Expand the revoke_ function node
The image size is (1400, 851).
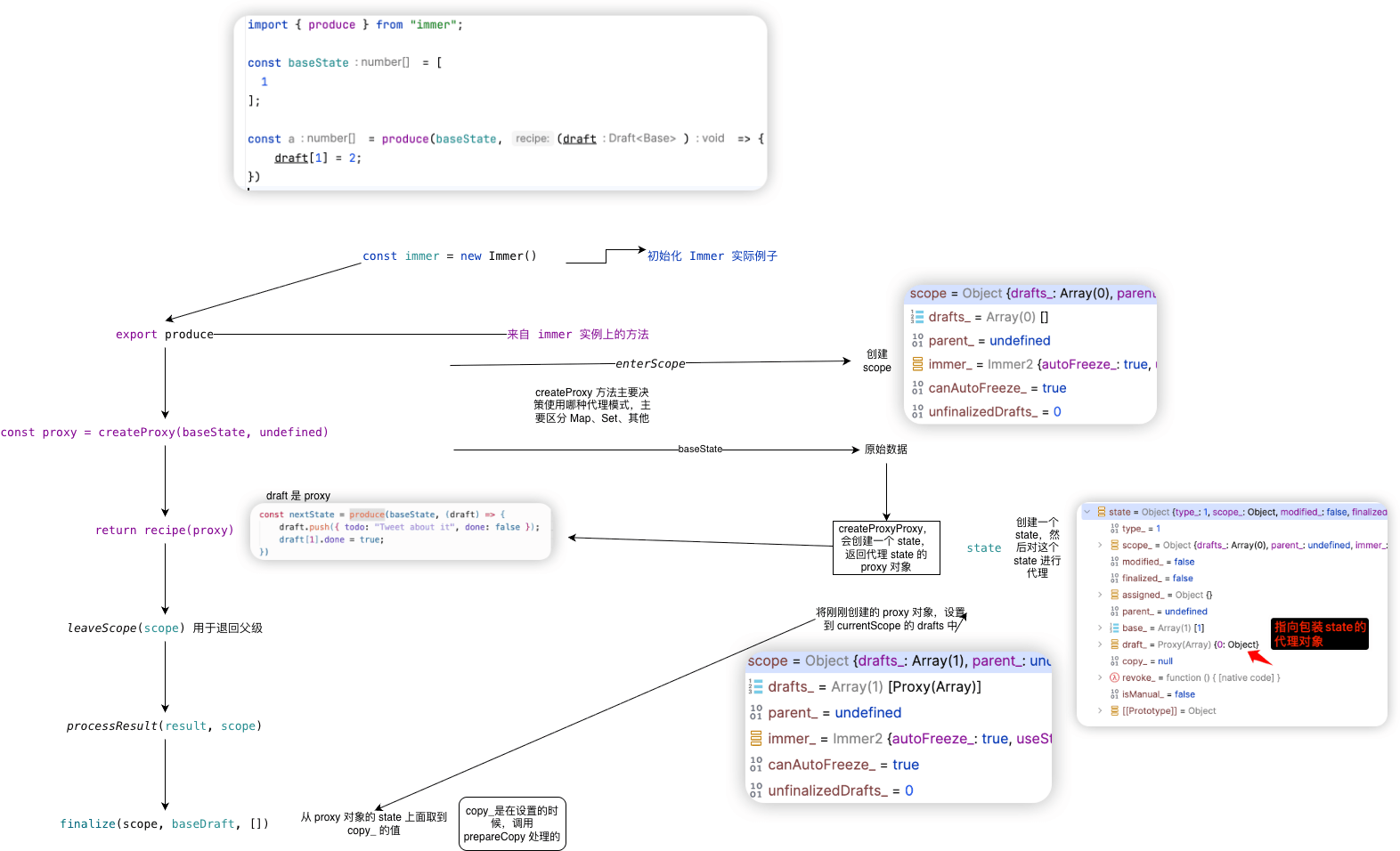[x=1100, y=677]
